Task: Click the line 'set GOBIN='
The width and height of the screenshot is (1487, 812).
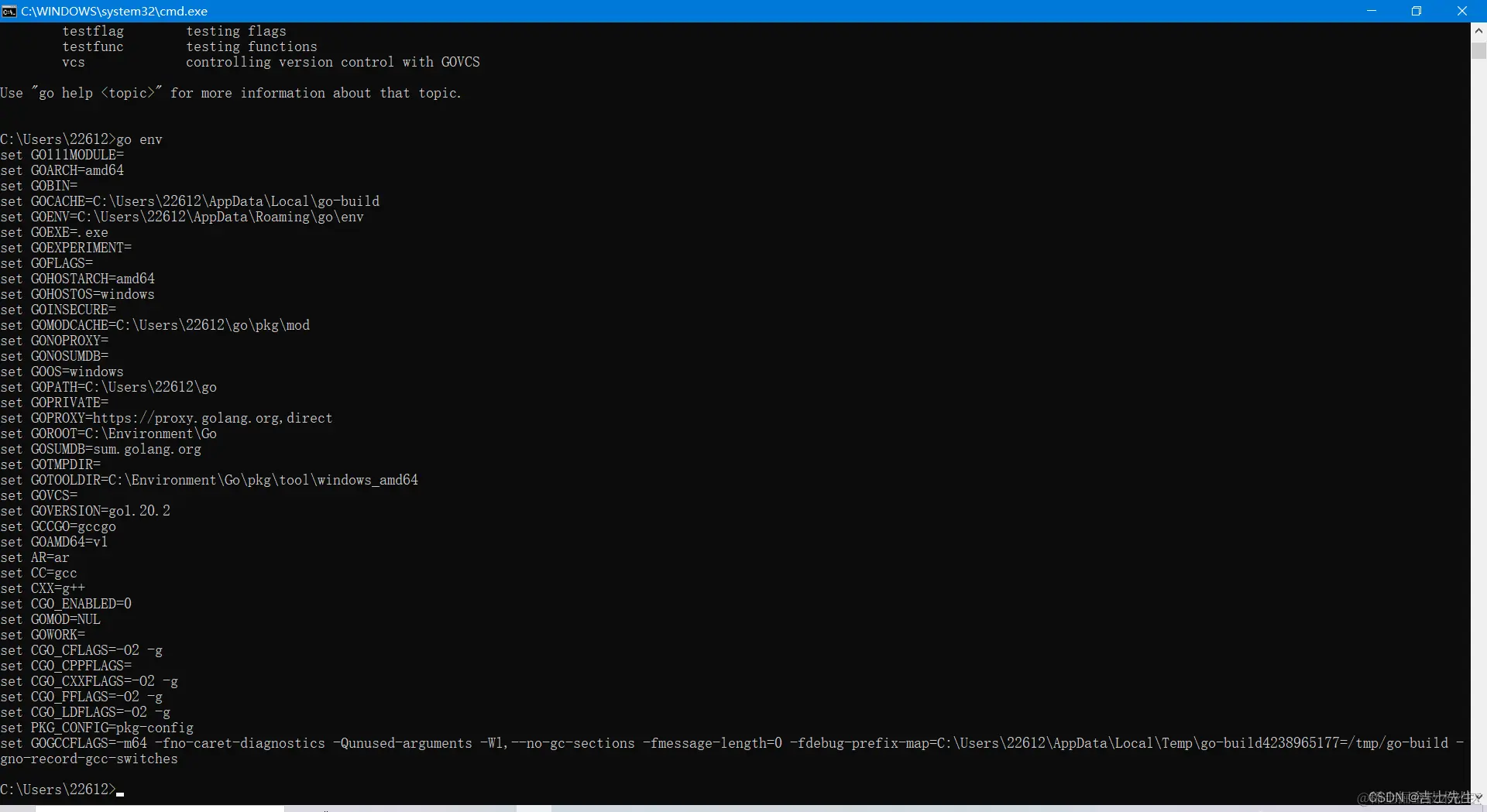Action: 39,186
